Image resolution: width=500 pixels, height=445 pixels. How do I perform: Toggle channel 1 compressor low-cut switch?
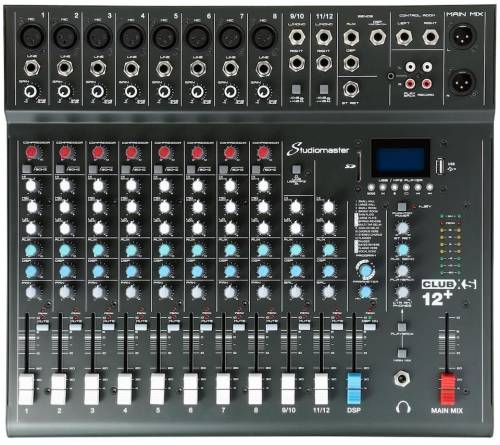point(27,169)
